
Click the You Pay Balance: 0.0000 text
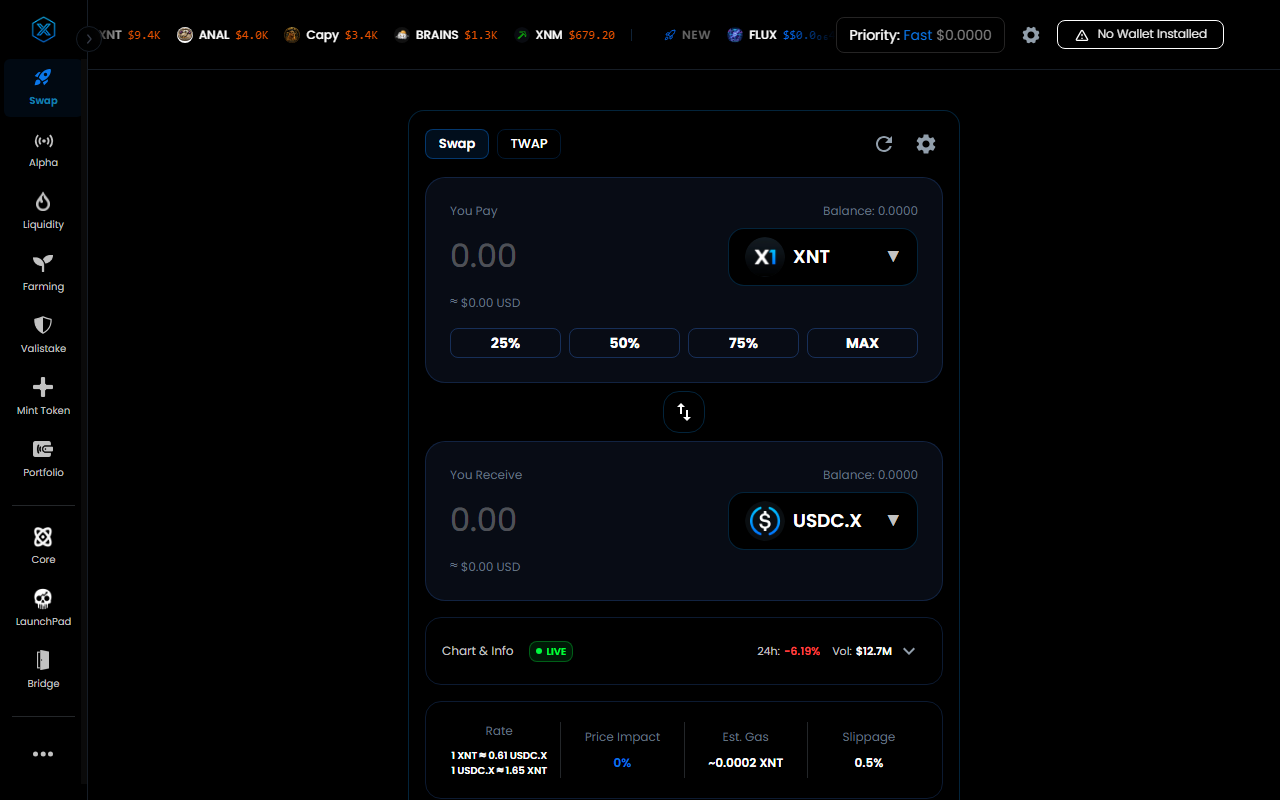click(870, 211)
